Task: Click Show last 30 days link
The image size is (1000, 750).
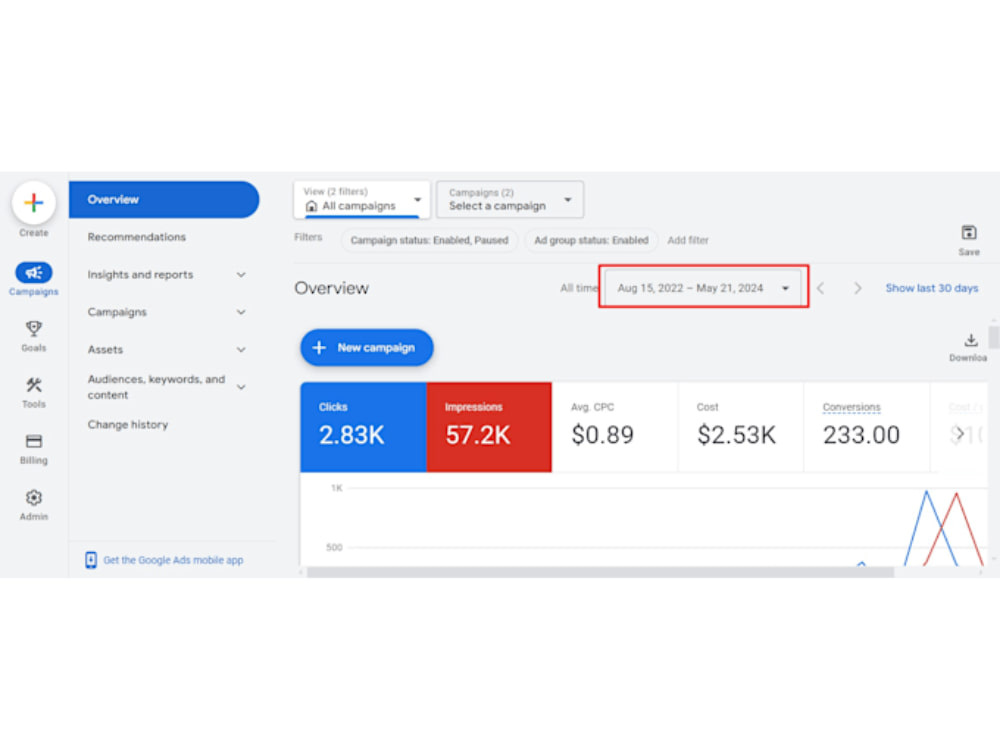Action: pos(931,288)
